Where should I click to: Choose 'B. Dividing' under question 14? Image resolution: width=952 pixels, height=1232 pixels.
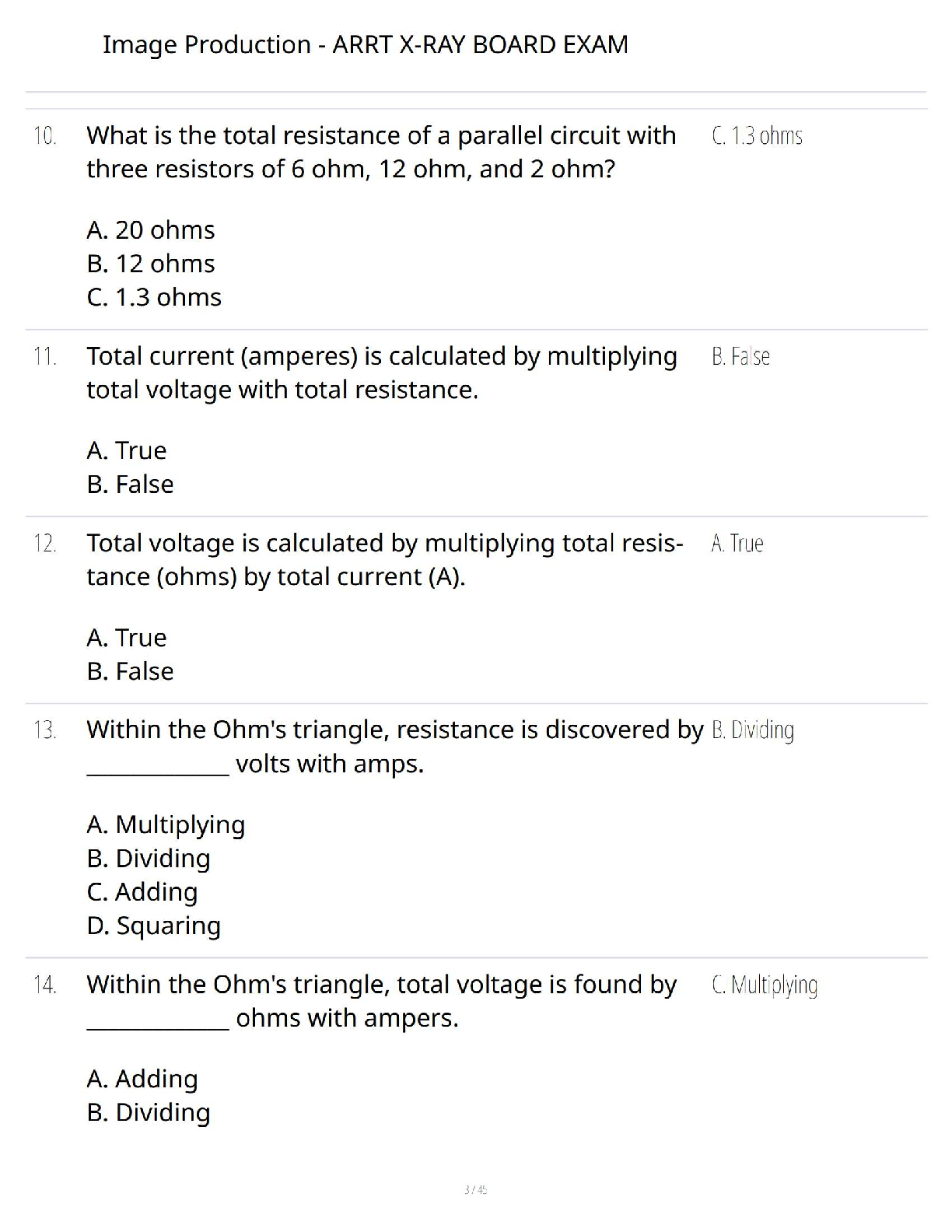[x=149, y=1112]
